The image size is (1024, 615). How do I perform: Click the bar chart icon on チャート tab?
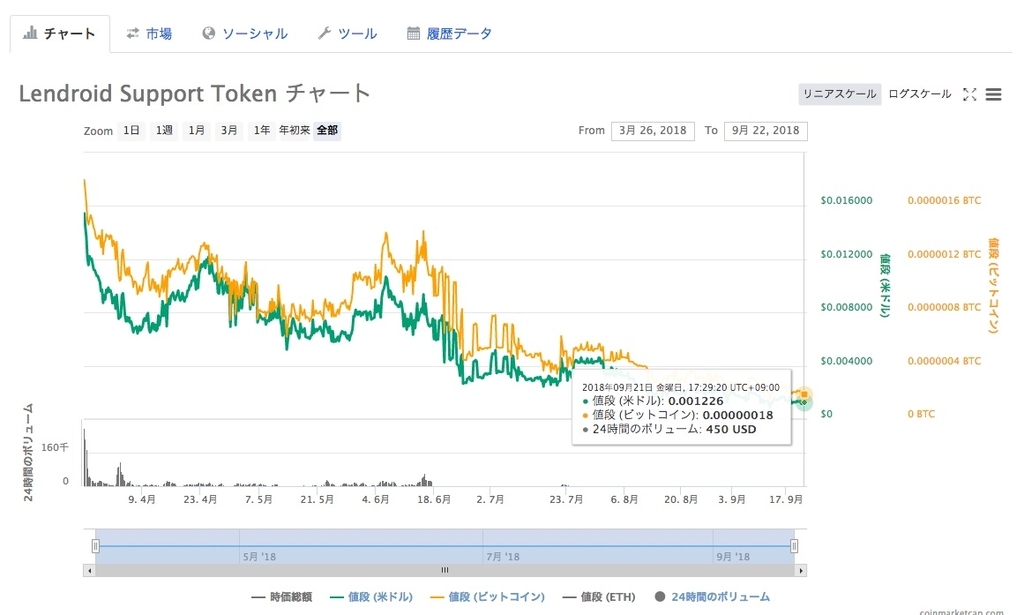(30, 33)
